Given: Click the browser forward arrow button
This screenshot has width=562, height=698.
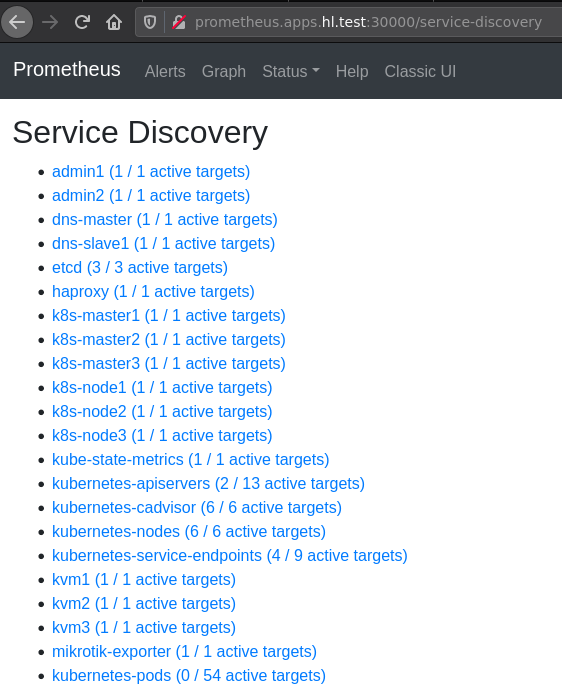Looking at the screenshot, I should pos(50,22).
